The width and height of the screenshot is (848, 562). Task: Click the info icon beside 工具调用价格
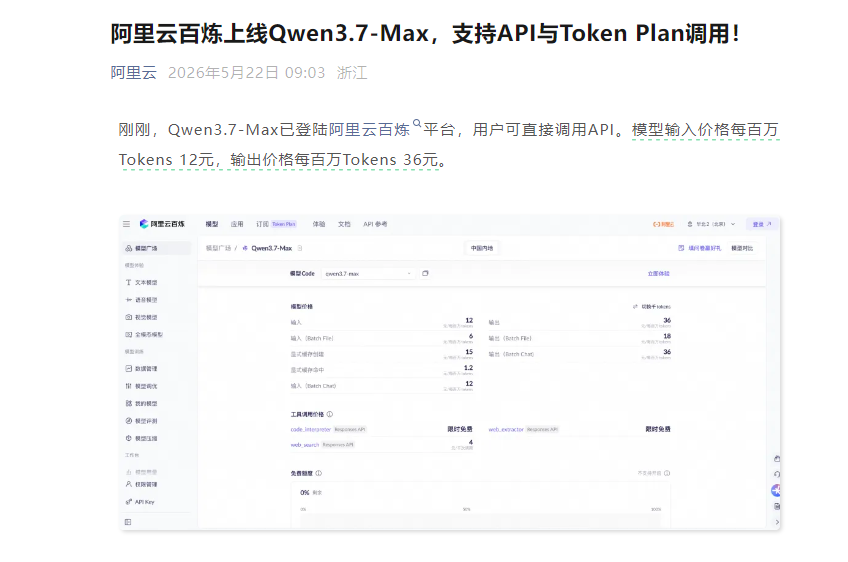[330, 414]
